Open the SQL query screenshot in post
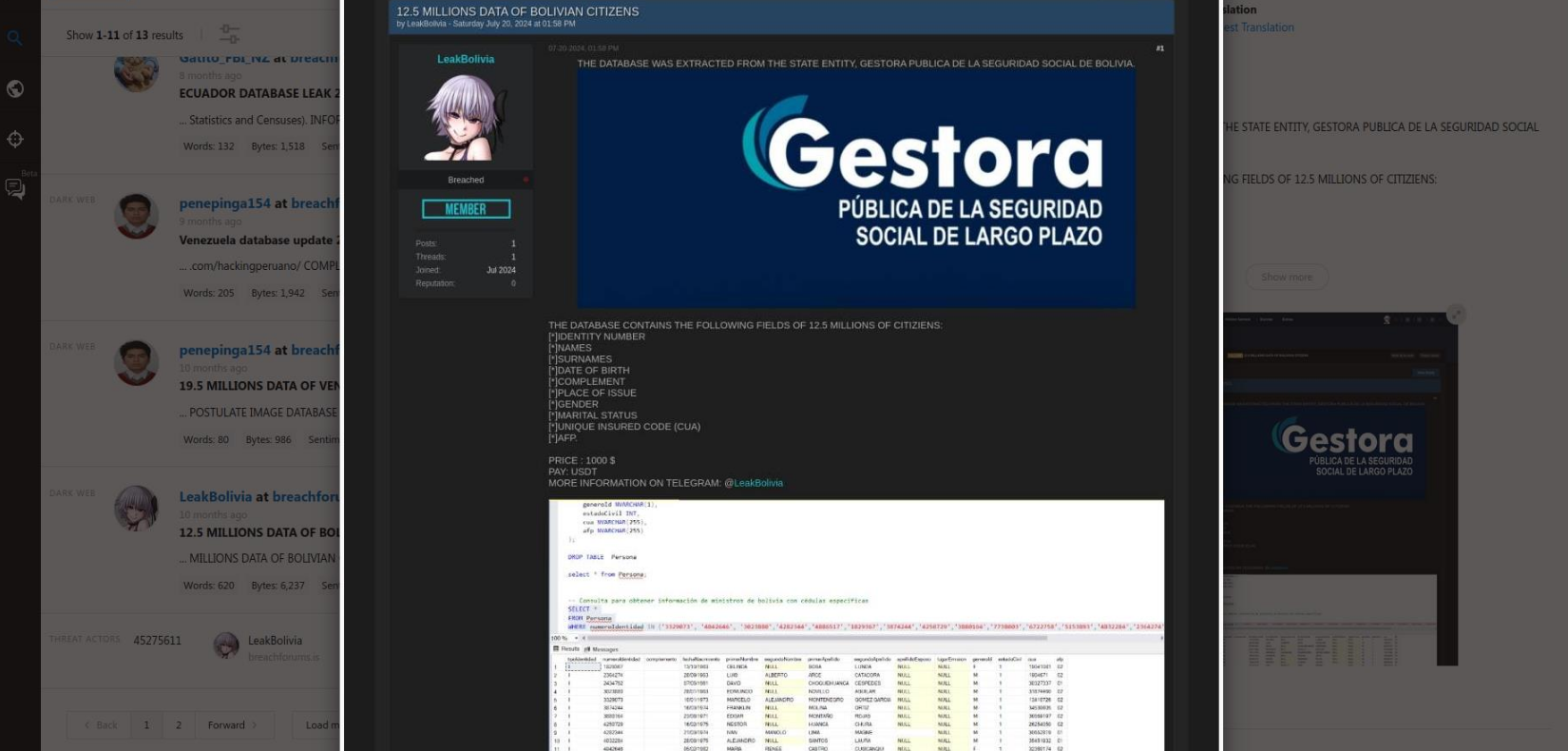 point(856,626)
